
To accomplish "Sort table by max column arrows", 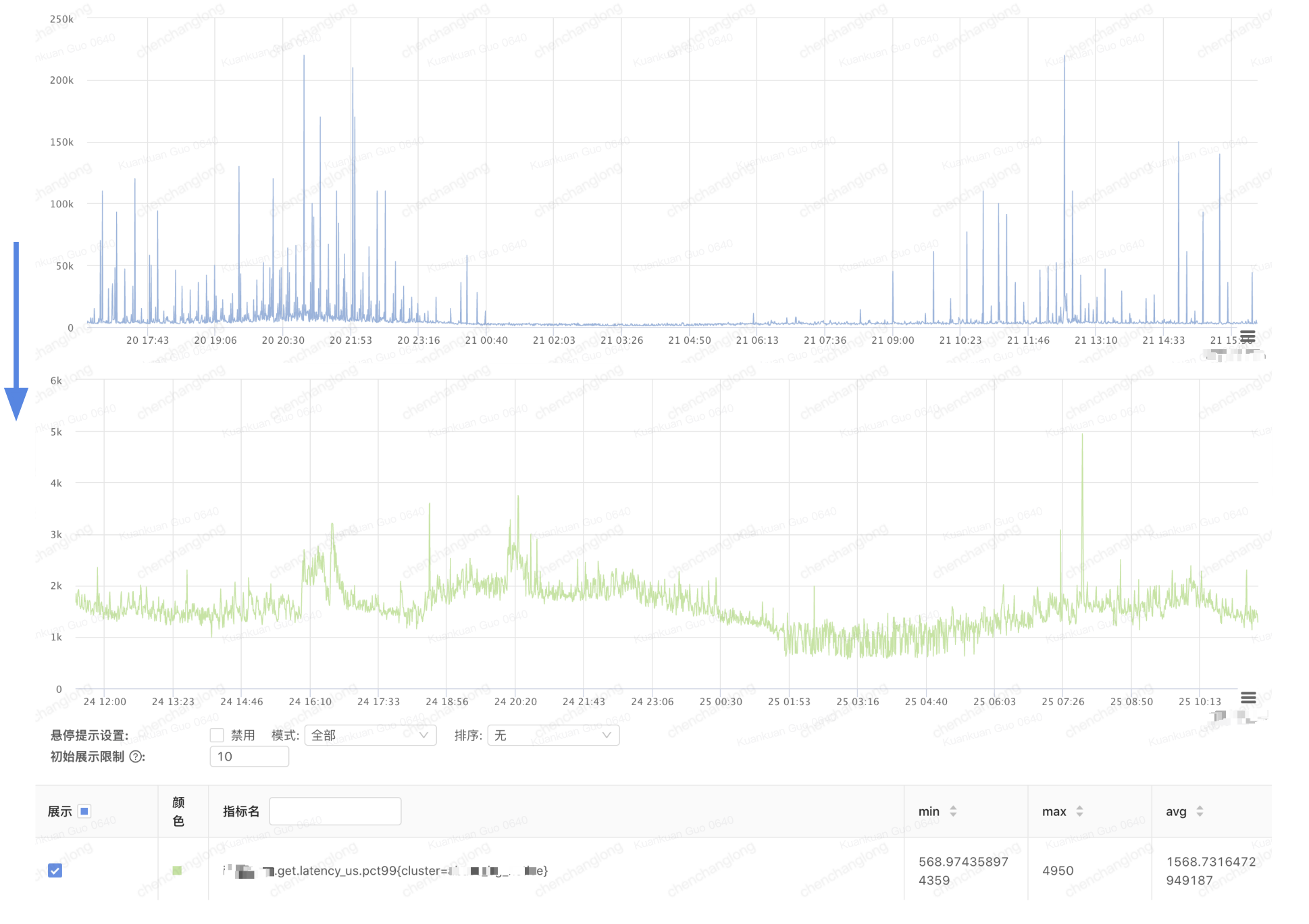I will (x=1079, y=811).
